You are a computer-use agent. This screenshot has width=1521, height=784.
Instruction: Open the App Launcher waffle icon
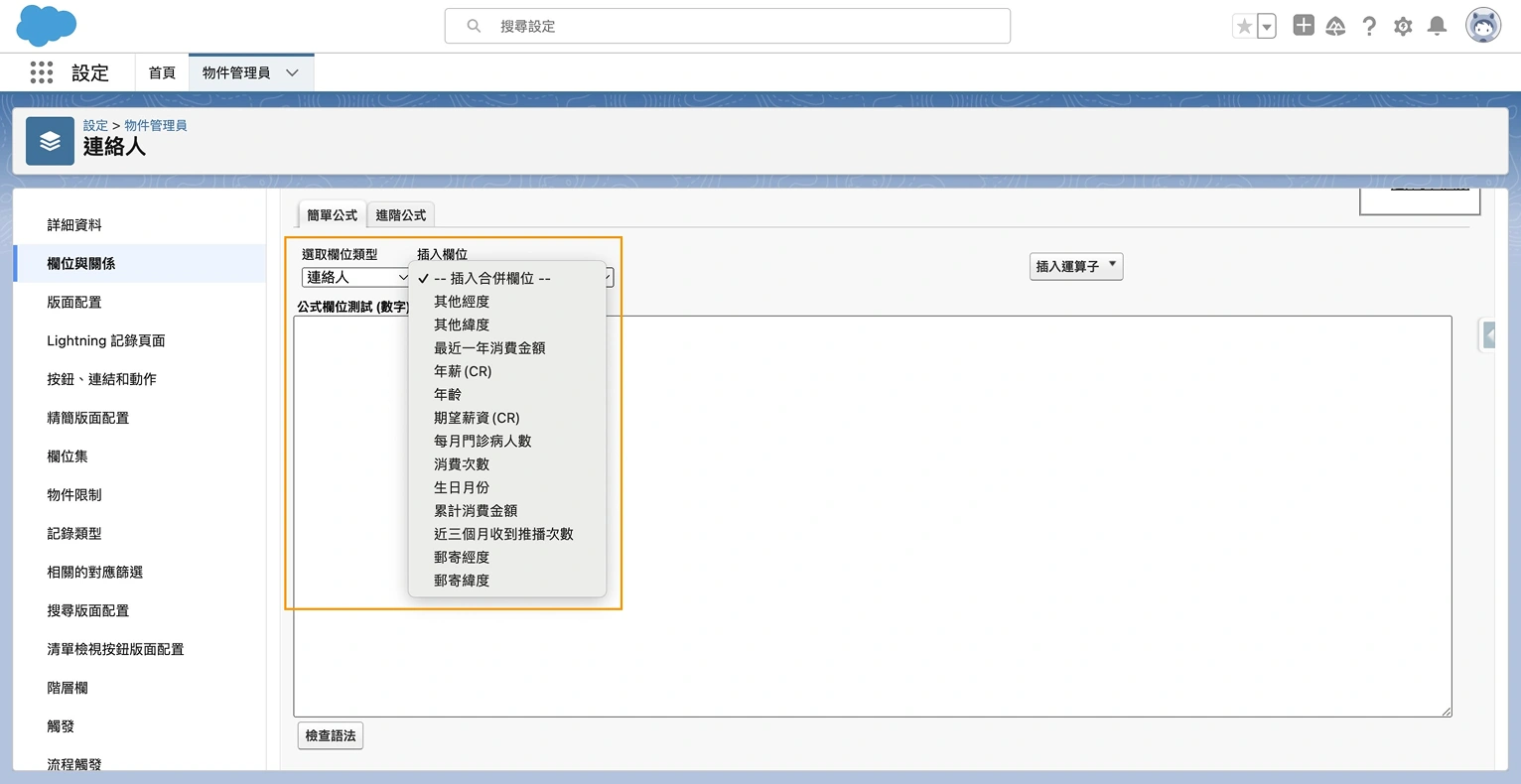coord(41,72)
